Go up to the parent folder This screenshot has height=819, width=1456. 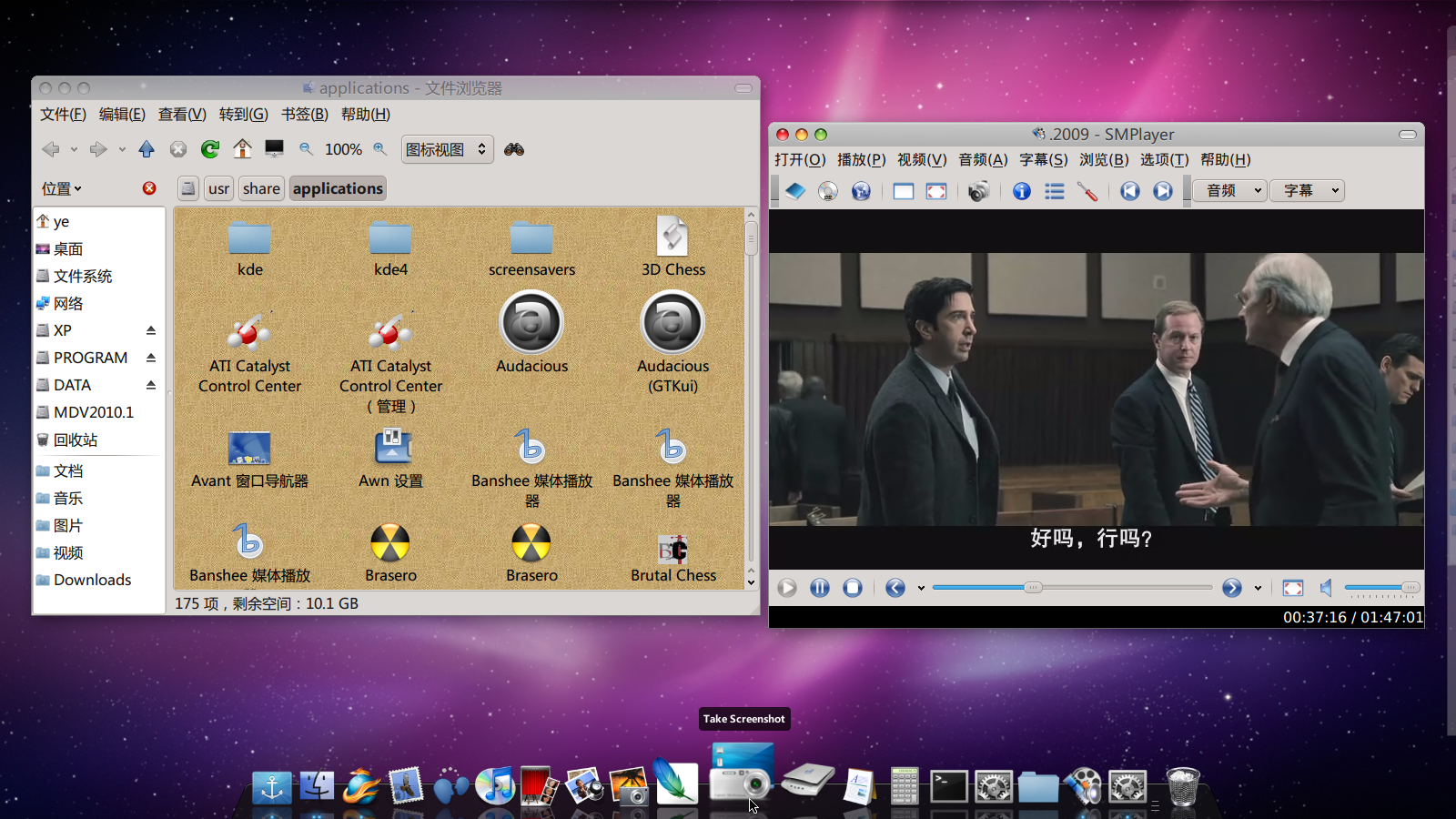click(x=147, y=149)
